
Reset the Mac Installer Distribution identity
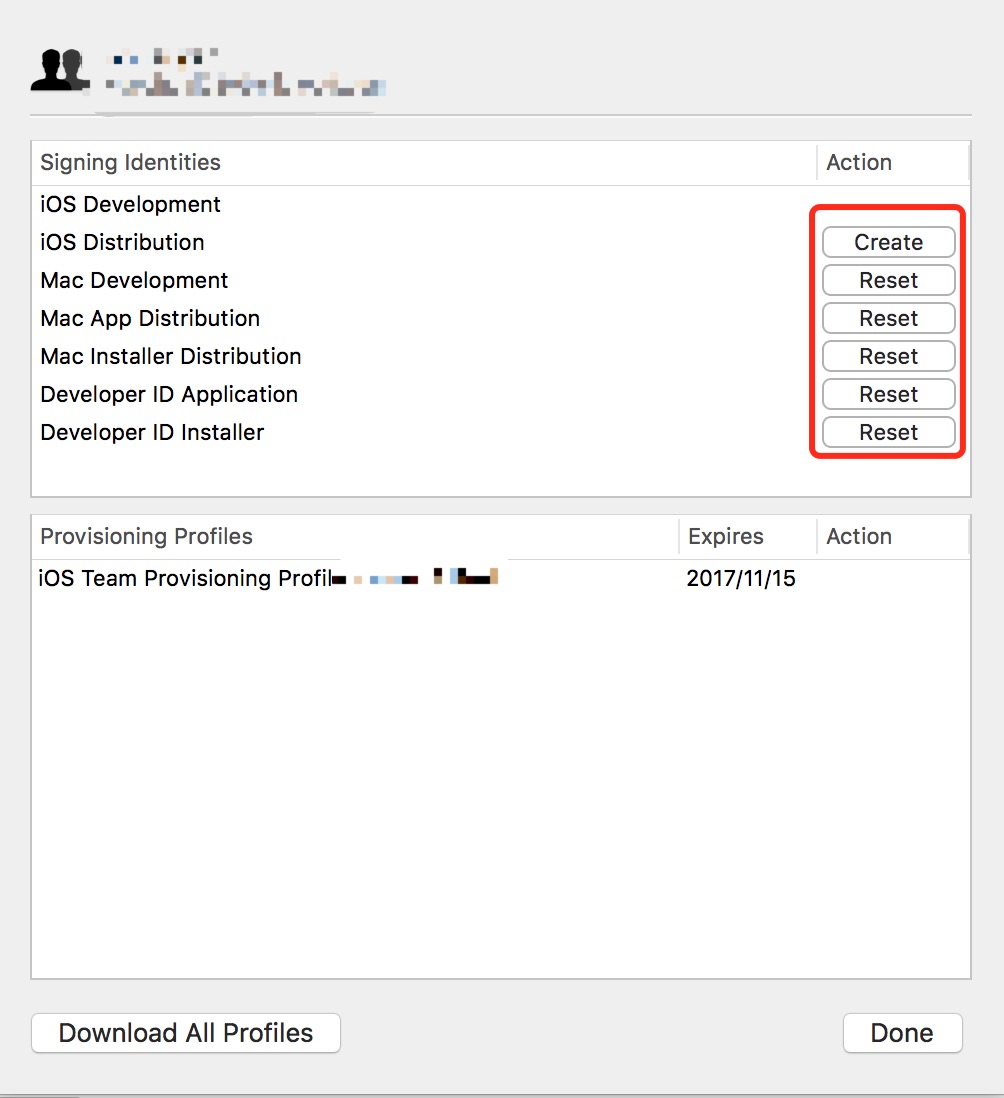click(x=888, y=356)
